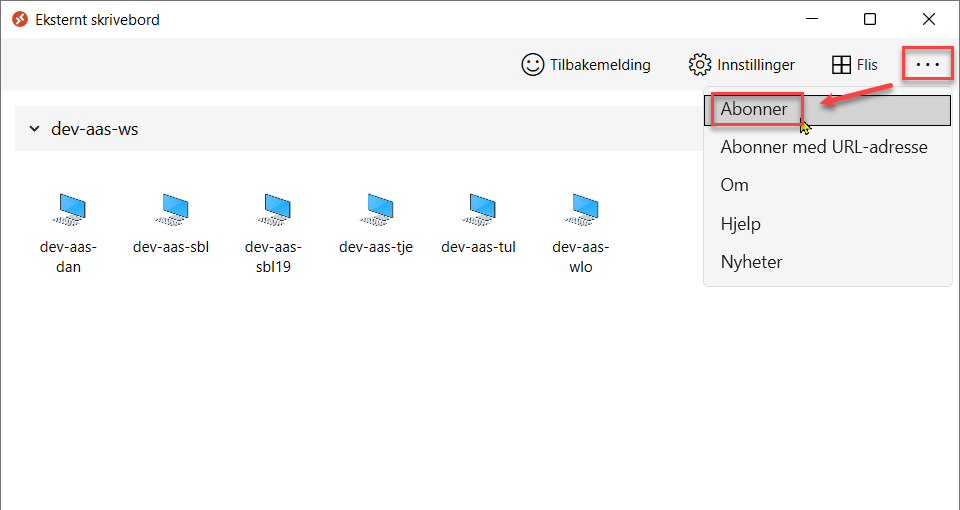Select Abonner med URL-adresse
Image resolution: width=960 pixels, height=510 pixels.
point(827,148)
